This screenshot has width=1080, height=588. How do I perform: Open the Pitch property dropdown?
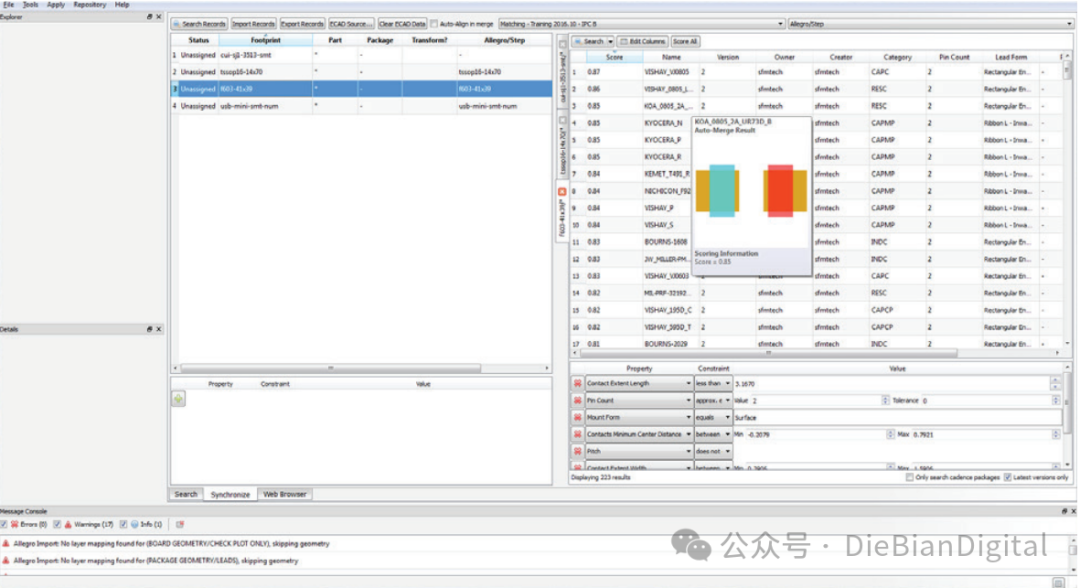[x=638, y=452]
